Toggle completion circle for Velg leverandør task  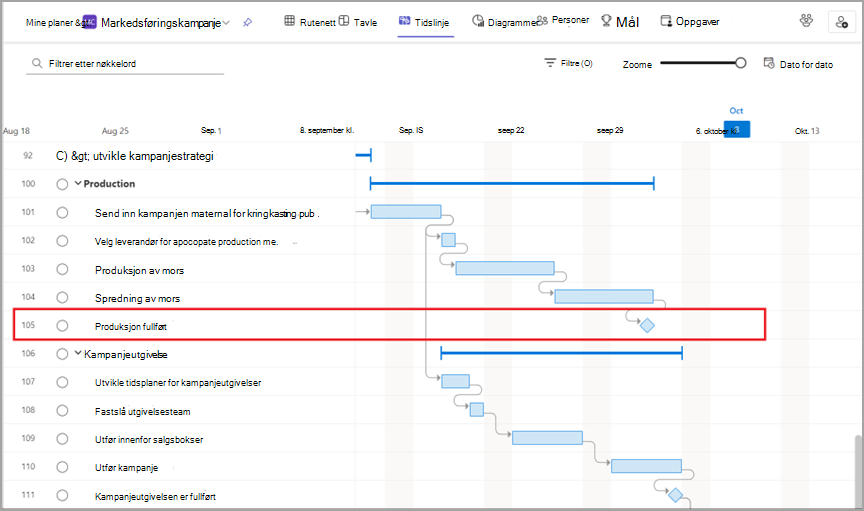coord(62,241)
